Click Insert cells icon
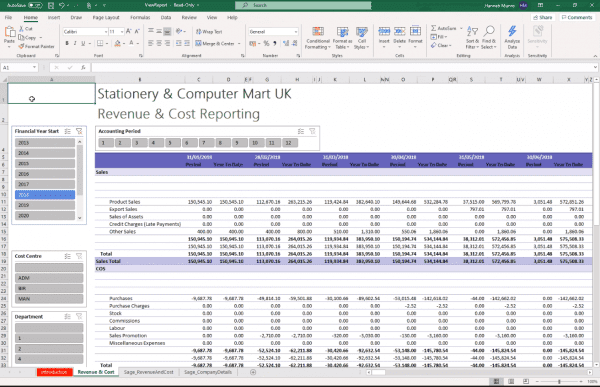Image resolution: width=600 pixels, height=387 pixels. click(x=384, y=31)
